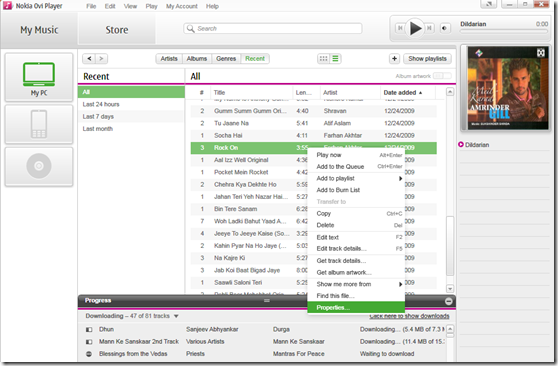558x366 pixels.
Task: Sort by Title column header
Action: tap(251, 93)
